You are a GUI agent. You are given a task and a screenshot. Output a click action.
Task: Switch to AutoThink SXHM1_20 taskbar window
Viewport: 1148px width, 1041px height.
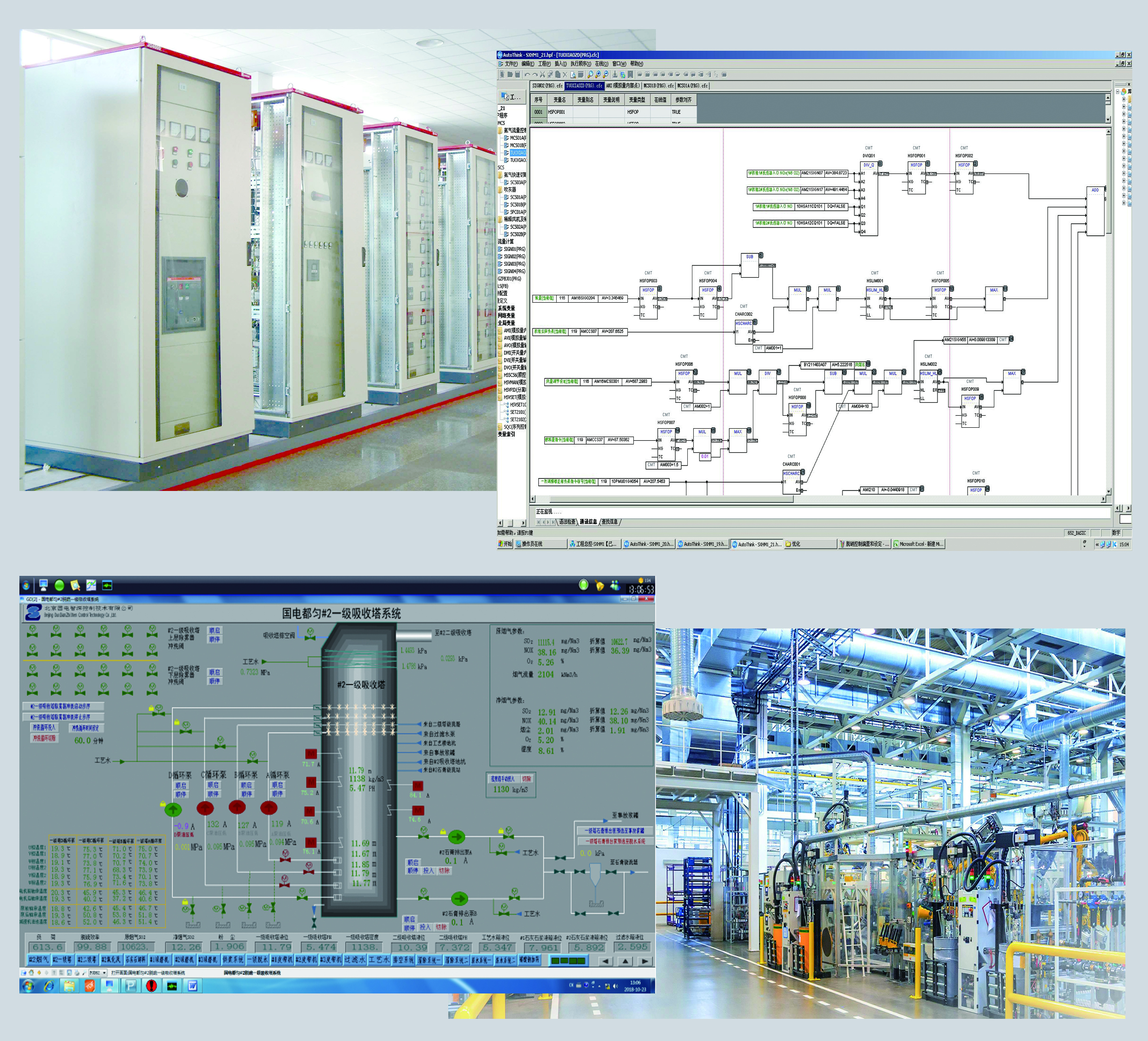(x=648, y=544)
